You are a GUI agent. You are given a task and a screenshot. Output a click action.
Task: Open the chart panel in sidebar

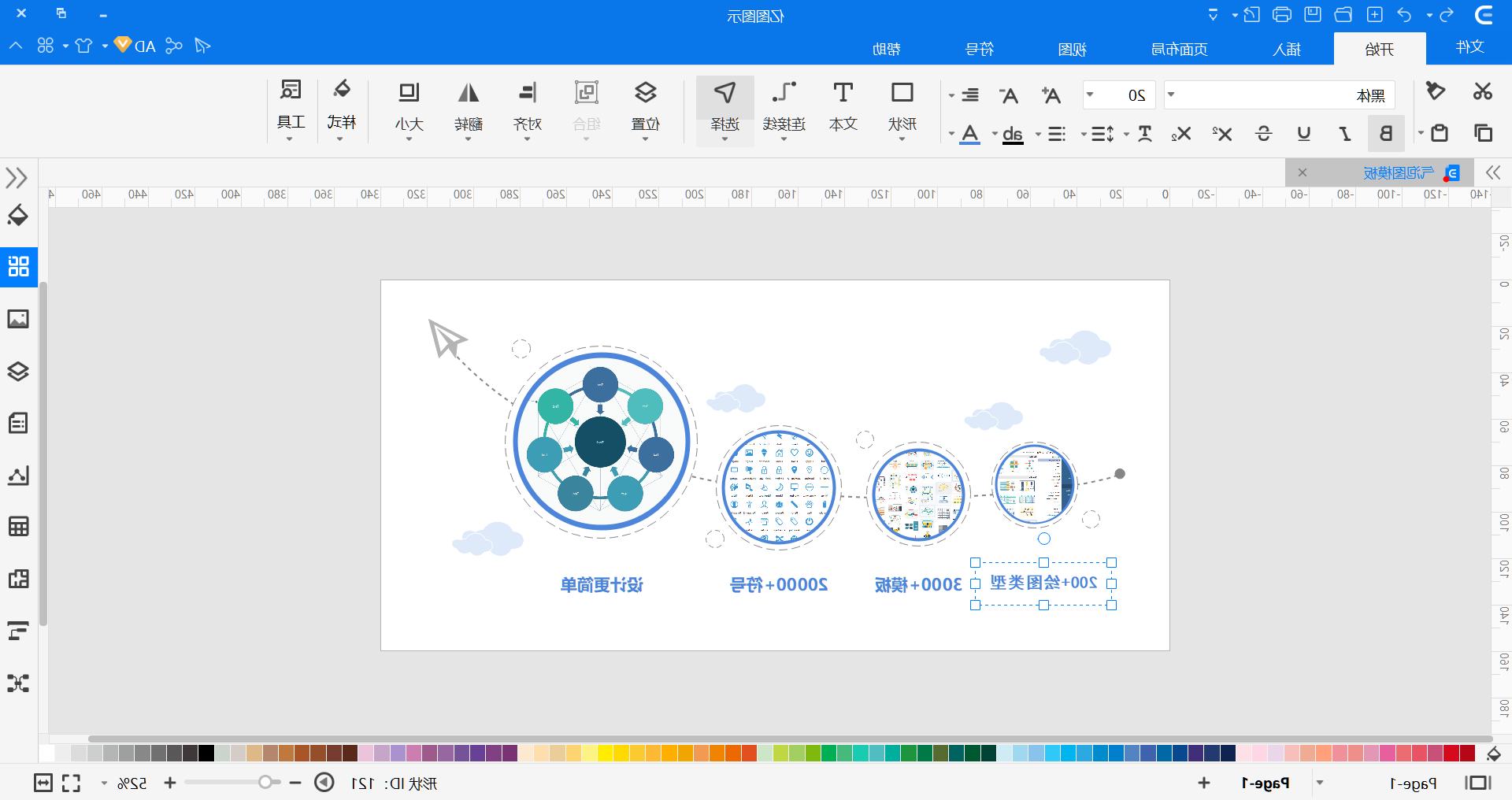18,475
